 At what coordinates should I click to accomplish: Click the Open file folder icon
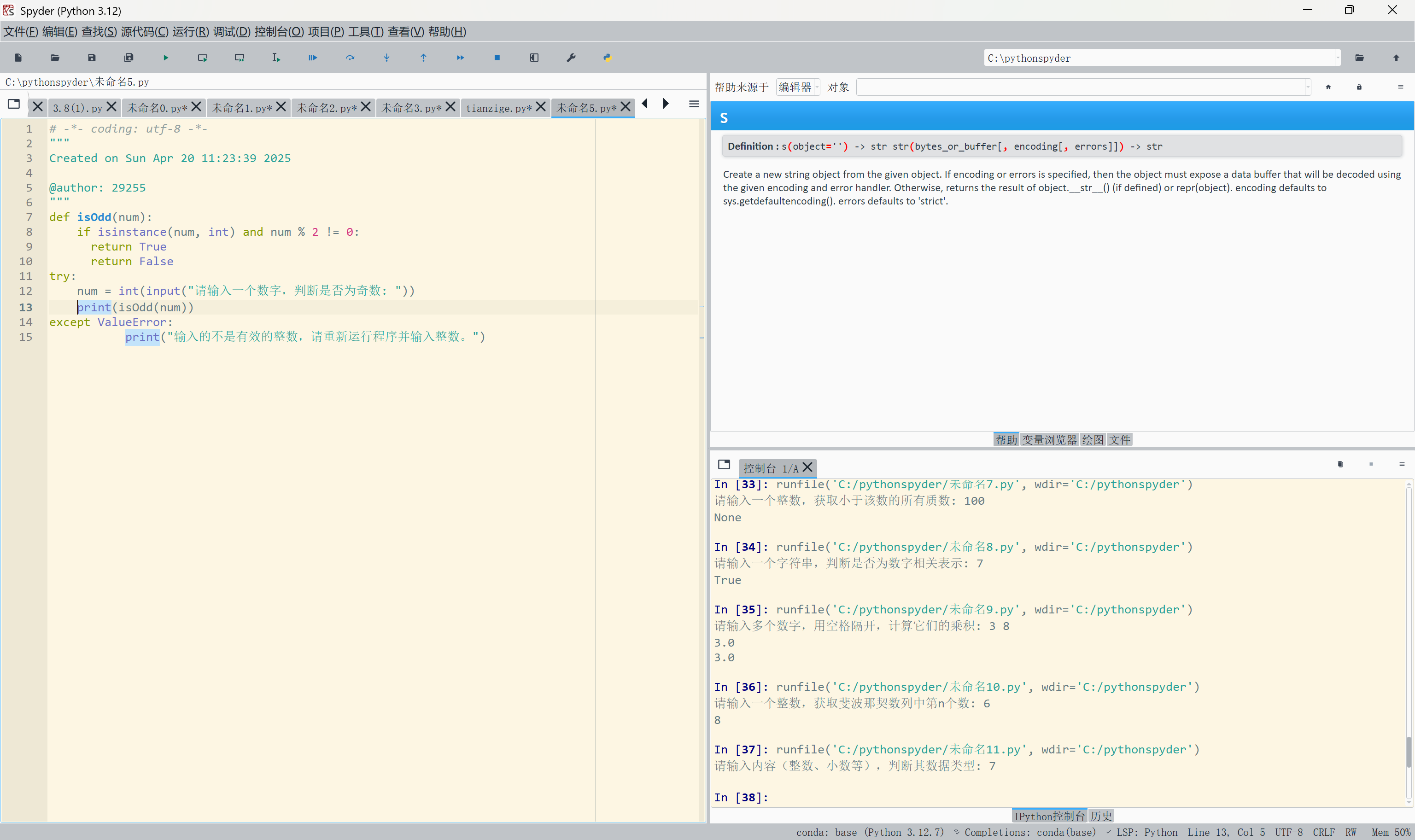[55, 58]
